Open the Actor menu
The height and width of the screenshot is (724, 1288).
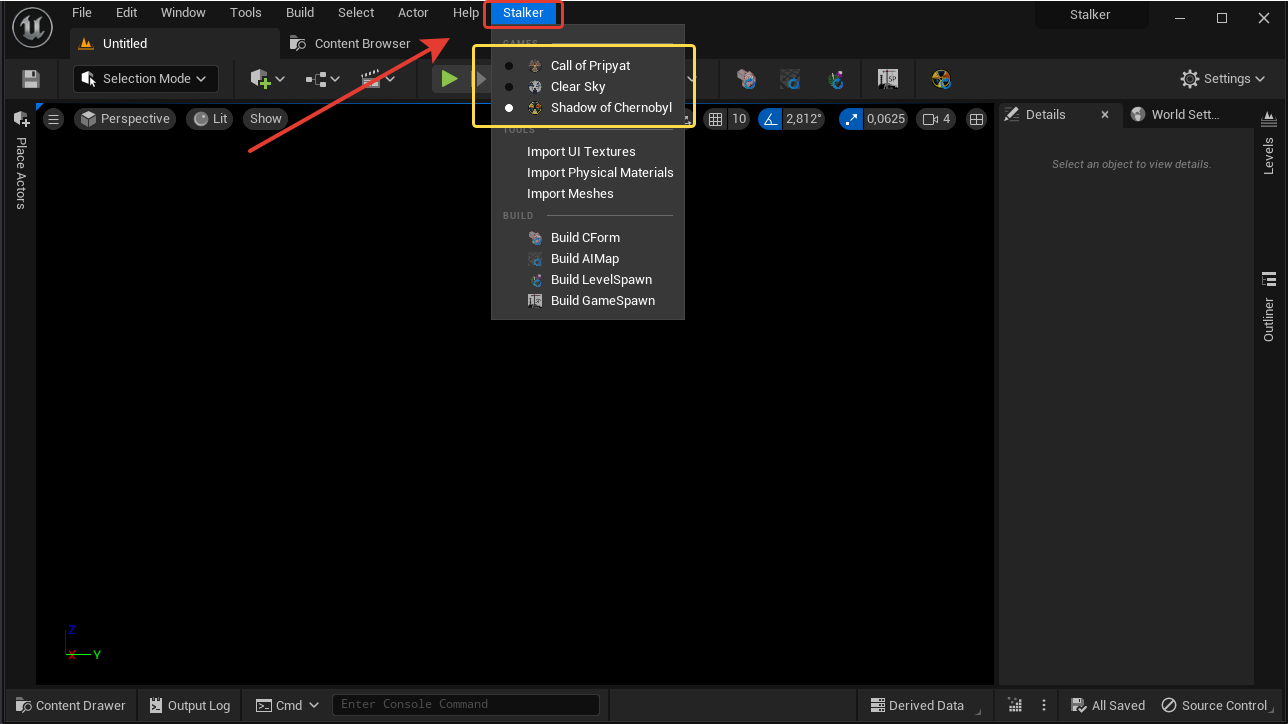click(413, 13)
